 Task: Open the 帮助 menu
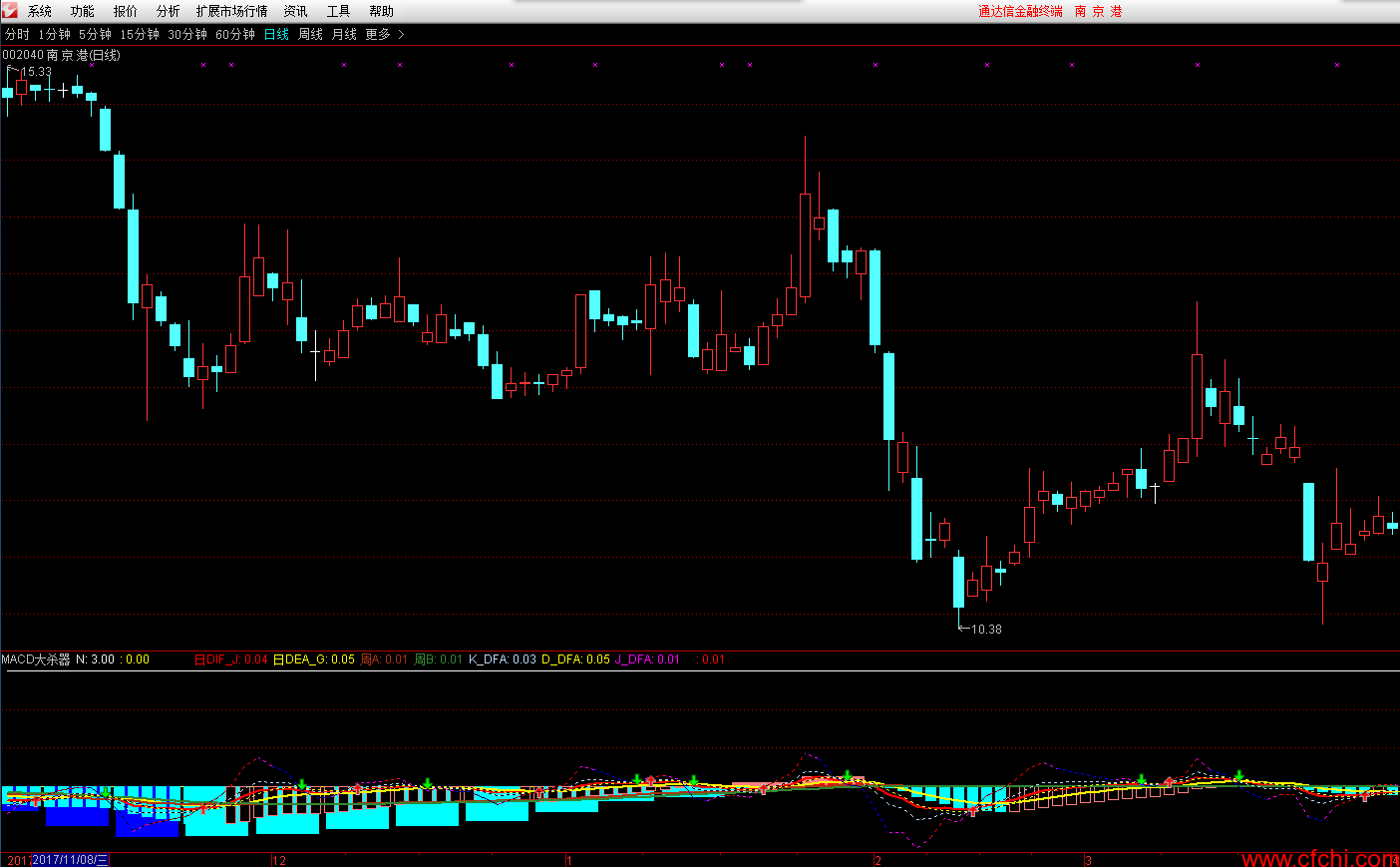(382, 11)
